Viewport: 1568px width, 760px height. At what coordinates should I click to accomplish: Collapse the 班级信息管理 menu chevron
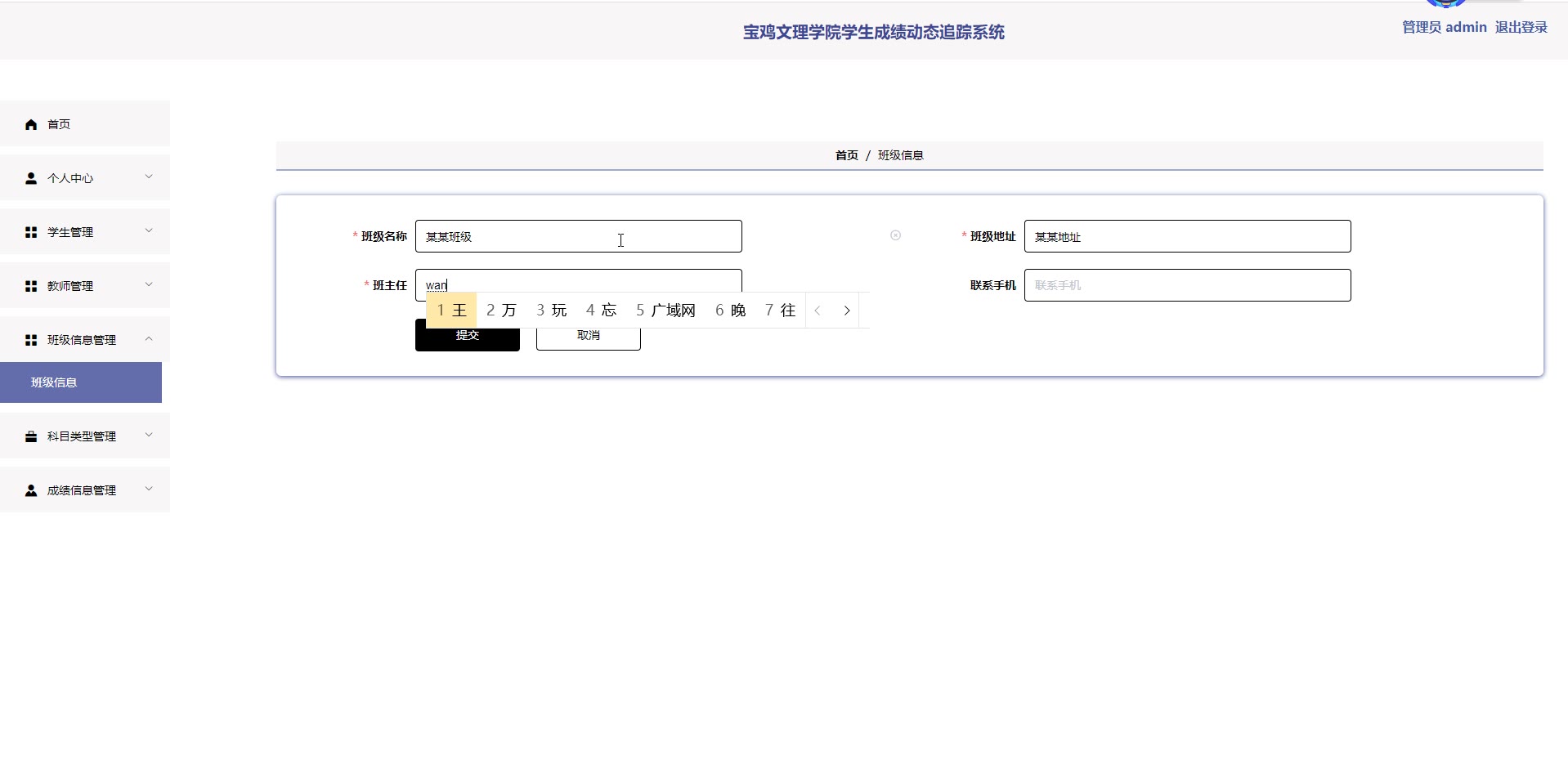point(149,338)
